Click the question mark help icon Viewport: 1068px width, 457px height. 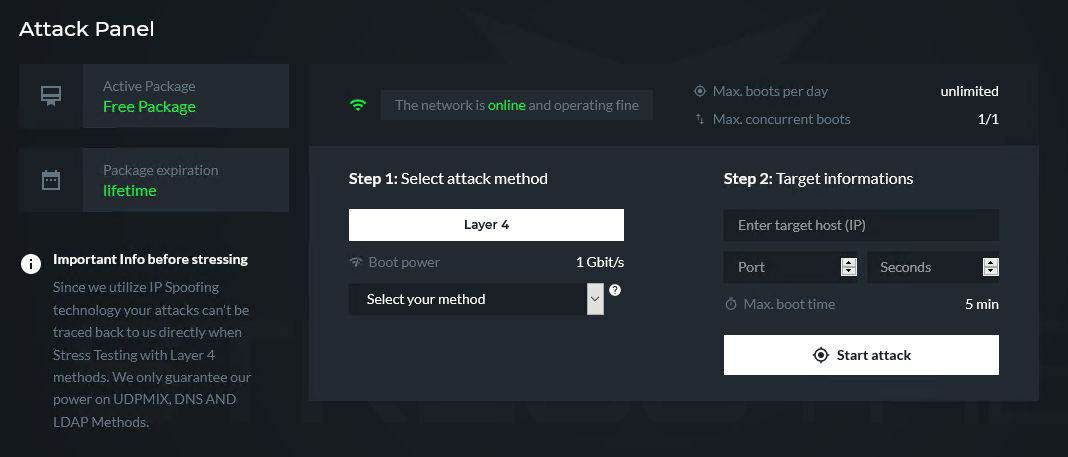pyautogui.click(x=615, y=290)
